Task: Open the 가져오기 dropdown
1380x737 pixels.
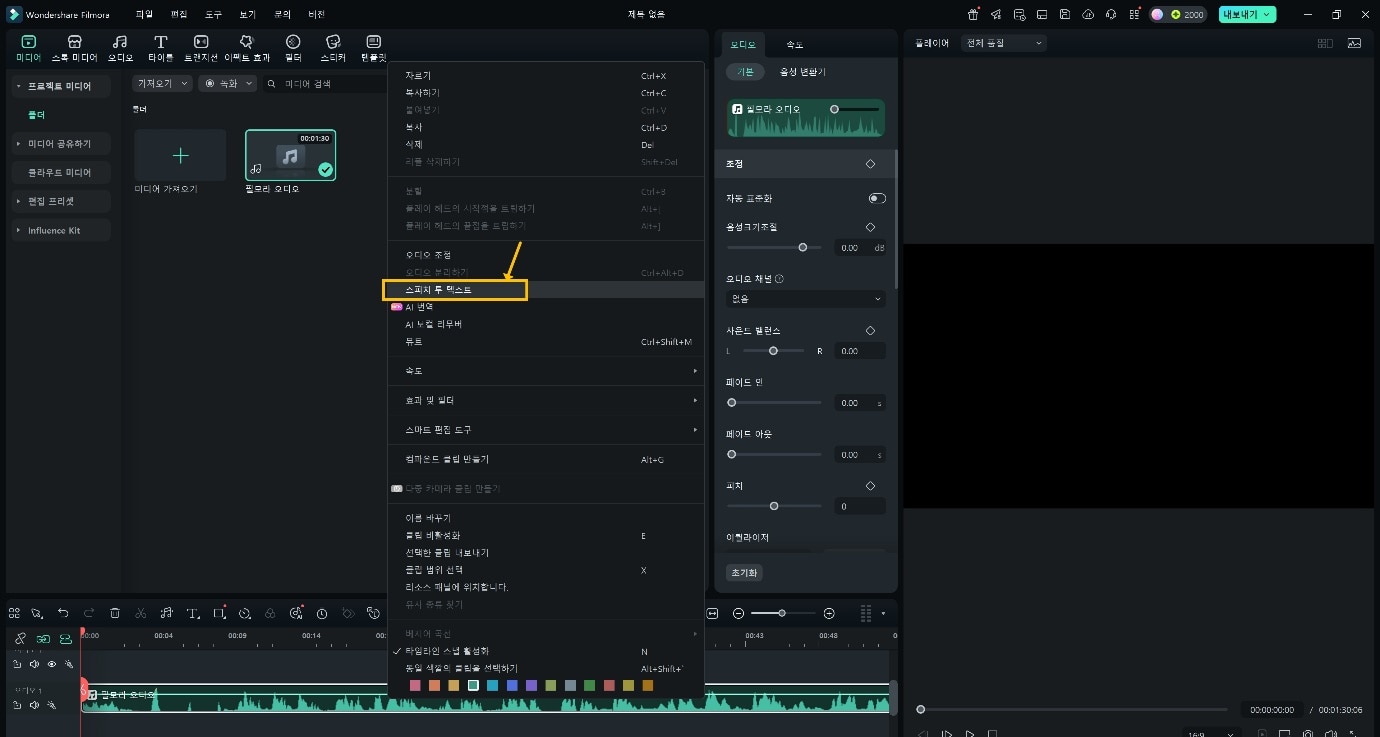Action: 162,84
